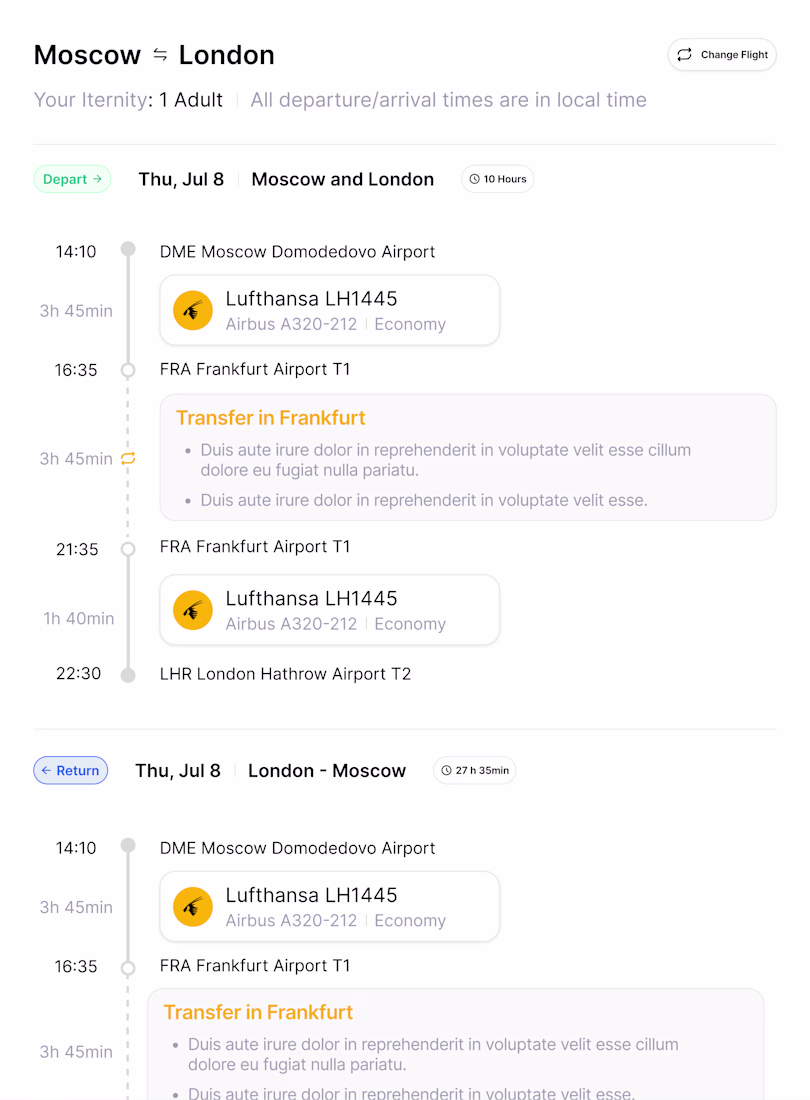This screenshot has height=1100, width=810.
Task: Click the 22:30 London arrival timeline dot
Action: point(128,675)
